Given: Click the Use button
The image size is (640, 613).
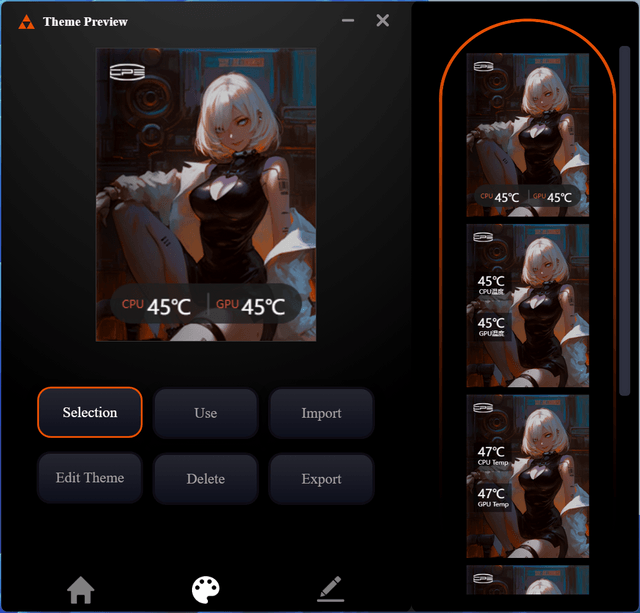Looking at the screenshot, I should click(x=206, y=413).
